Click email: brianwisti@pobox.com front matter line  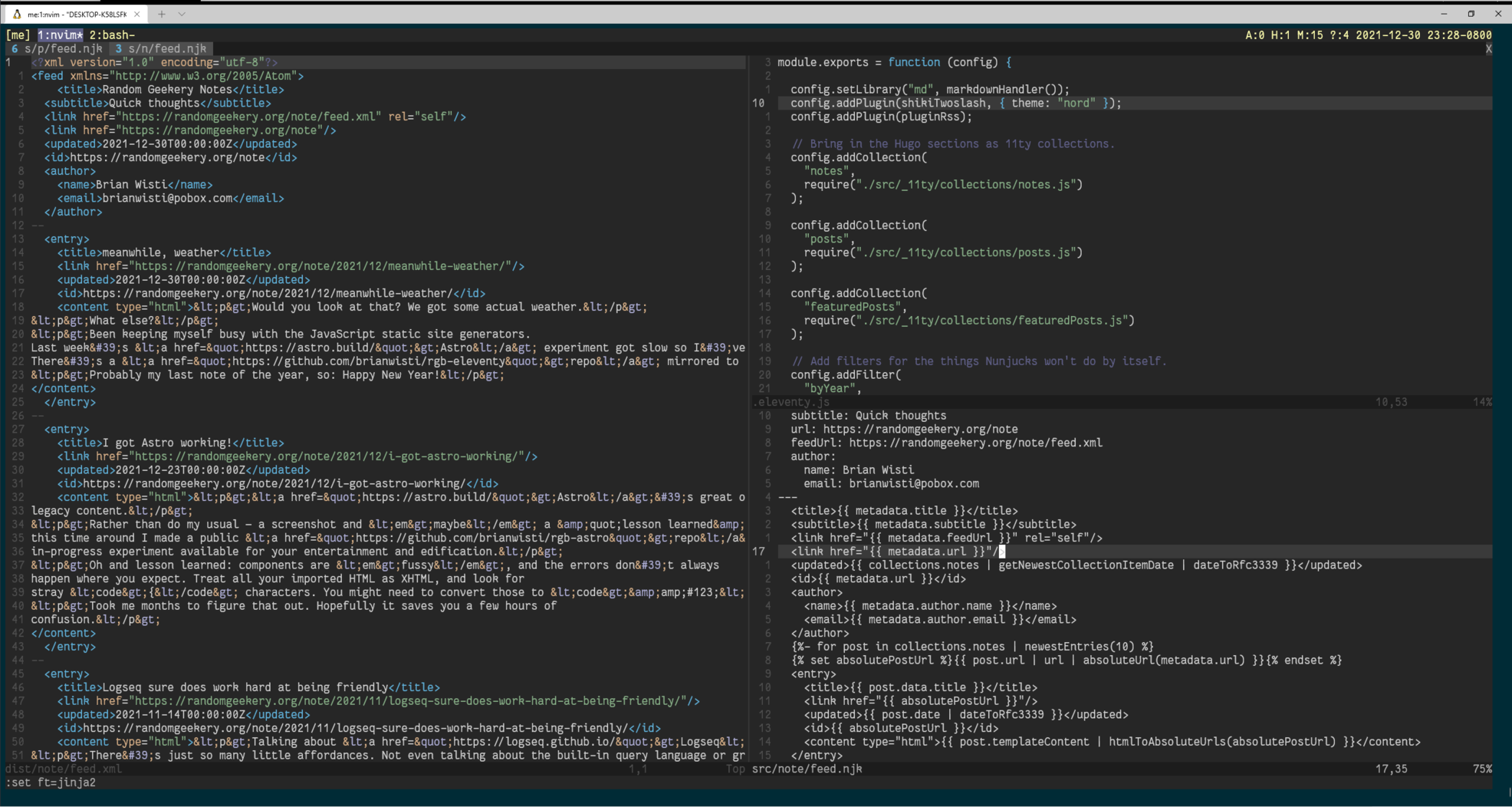point(891,483)
